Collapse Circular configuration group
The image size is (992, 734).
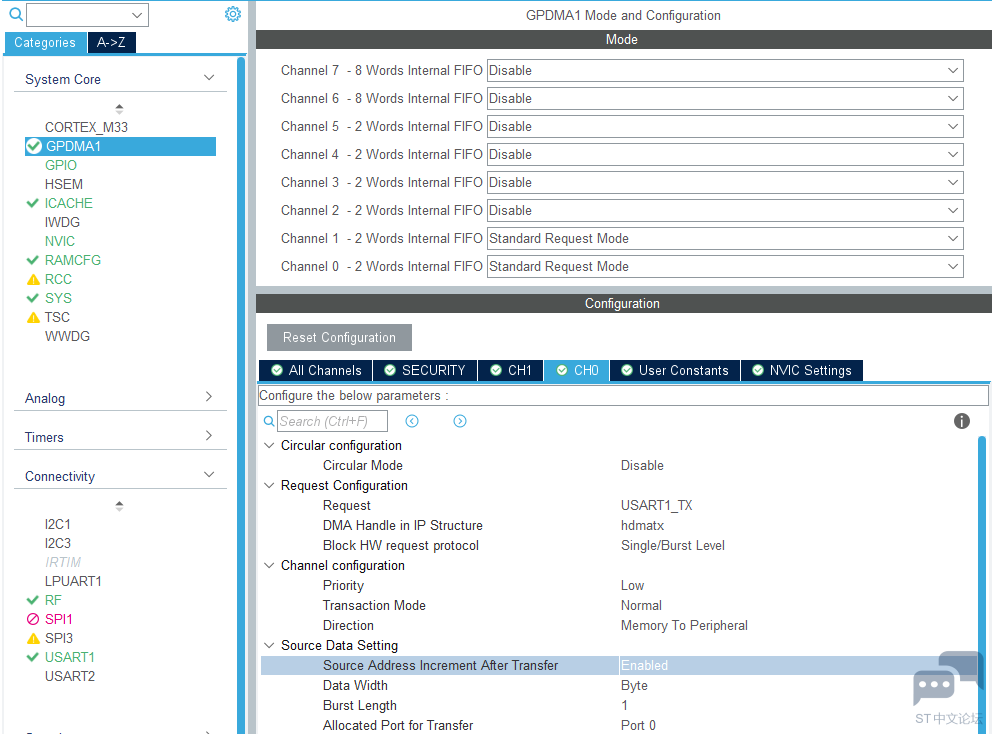pyautogui.click(x=269, y=445)
